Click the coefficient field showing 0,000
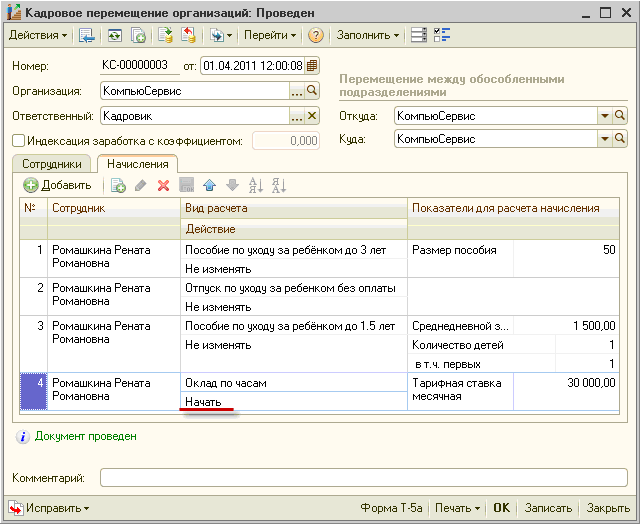Screen dimensions: 640x524 tap(286, 141)
